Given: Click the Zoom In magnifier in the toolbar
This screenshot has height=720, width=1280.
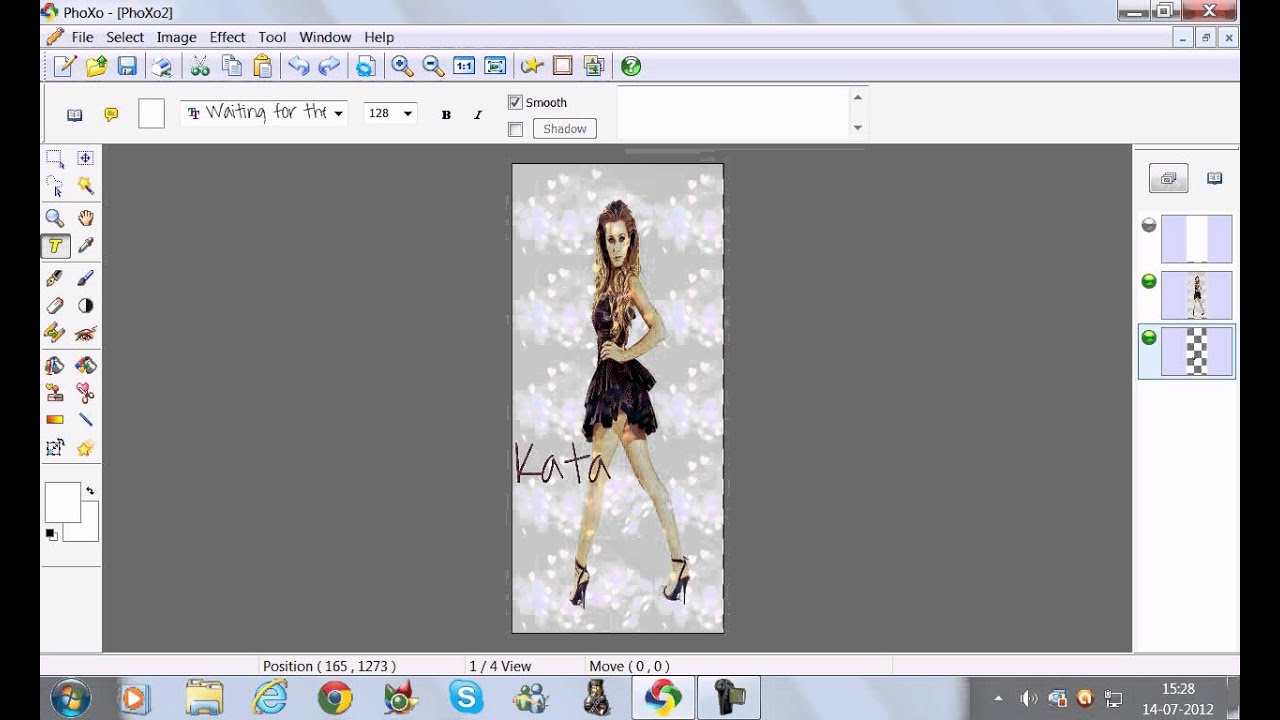Looking at the screenshot, I should coord(402,66).
